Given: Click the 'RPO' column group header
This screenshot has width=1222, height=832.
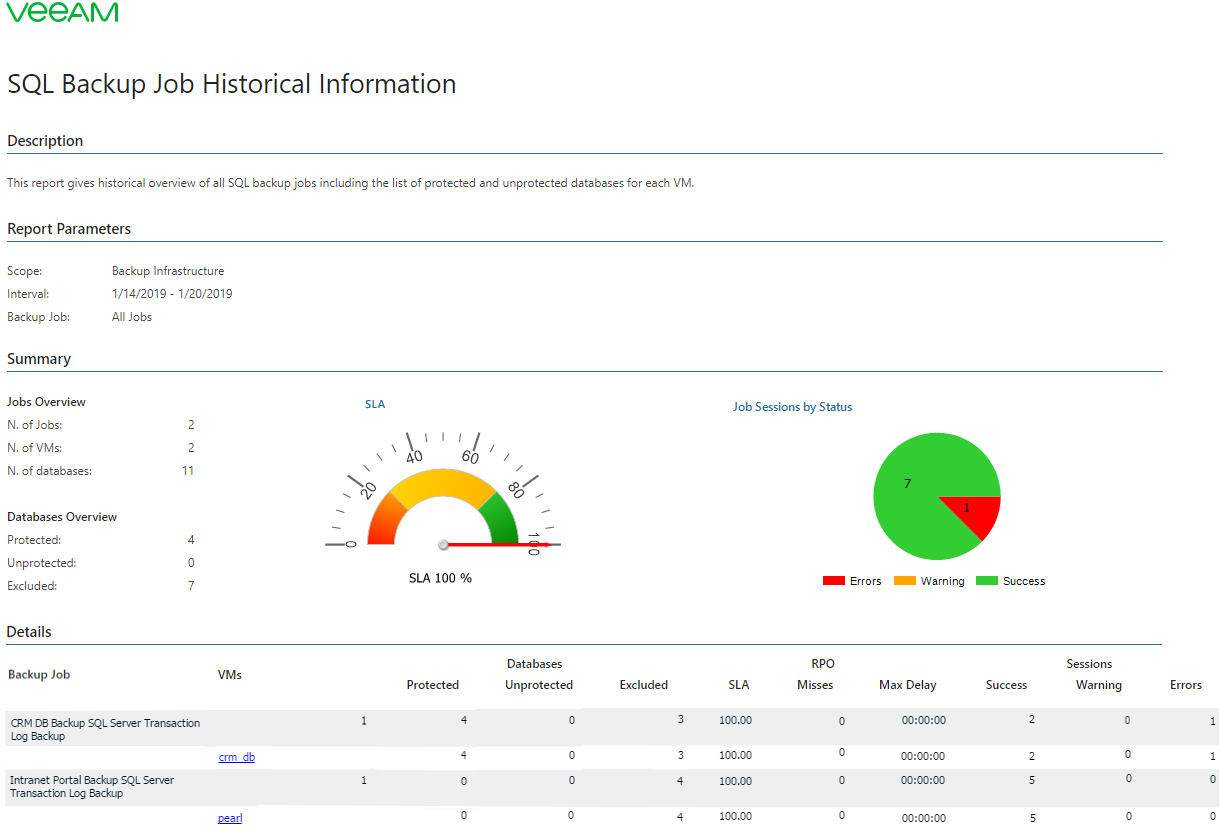Looking at the screenshot, I should (823, 664).
